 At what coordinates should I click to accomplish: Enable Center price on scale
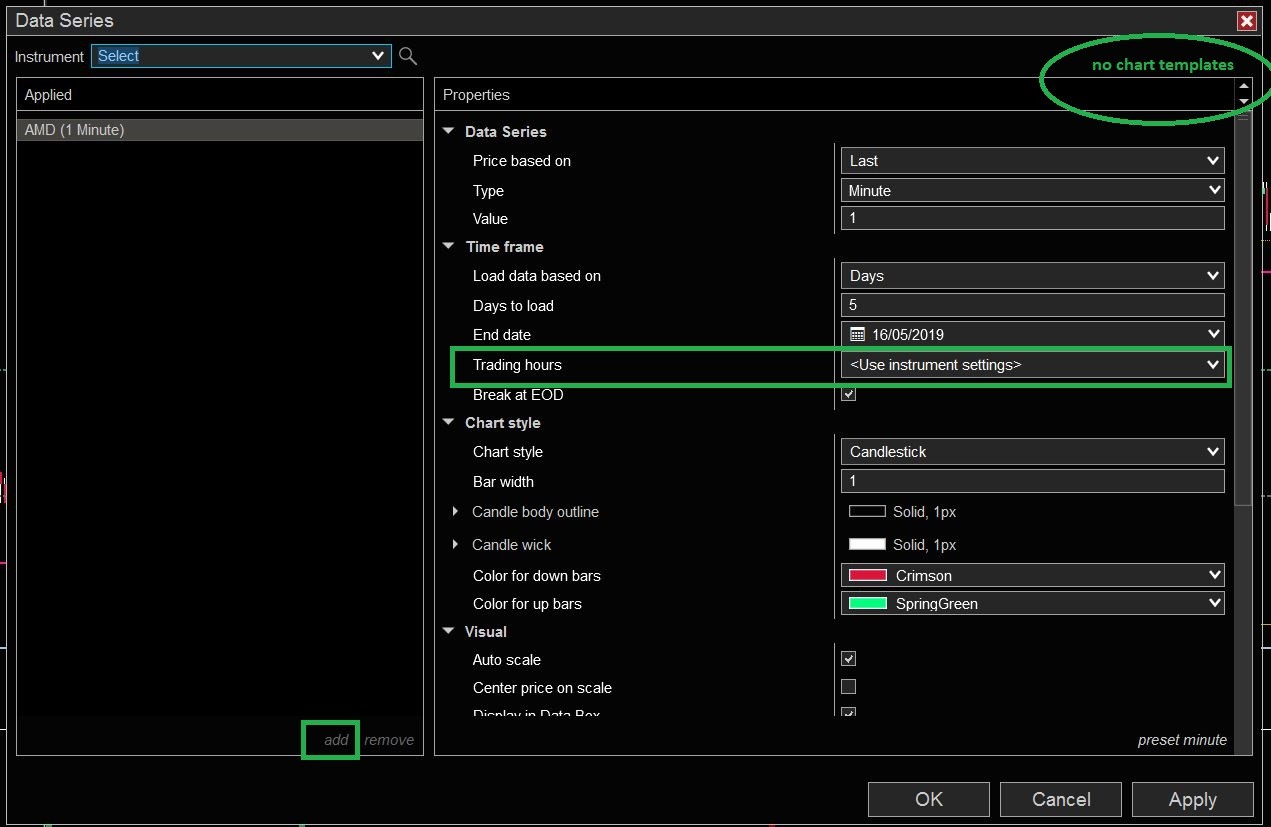(x=848, y=687)
